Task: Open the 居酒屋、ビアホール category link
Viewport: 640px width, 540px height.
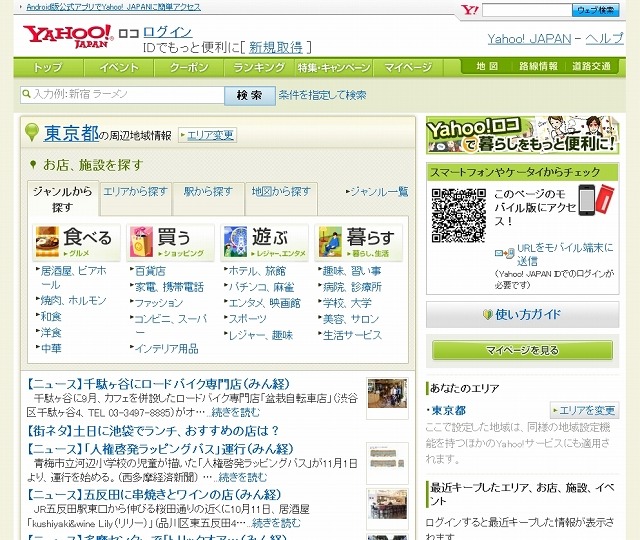Action: click(73, 278)
